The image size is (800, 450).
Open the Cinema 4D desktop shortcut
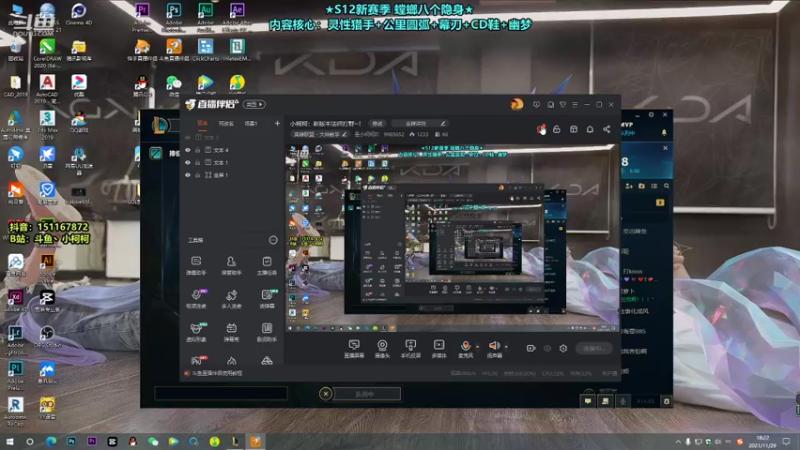click(x=79, y=14)
